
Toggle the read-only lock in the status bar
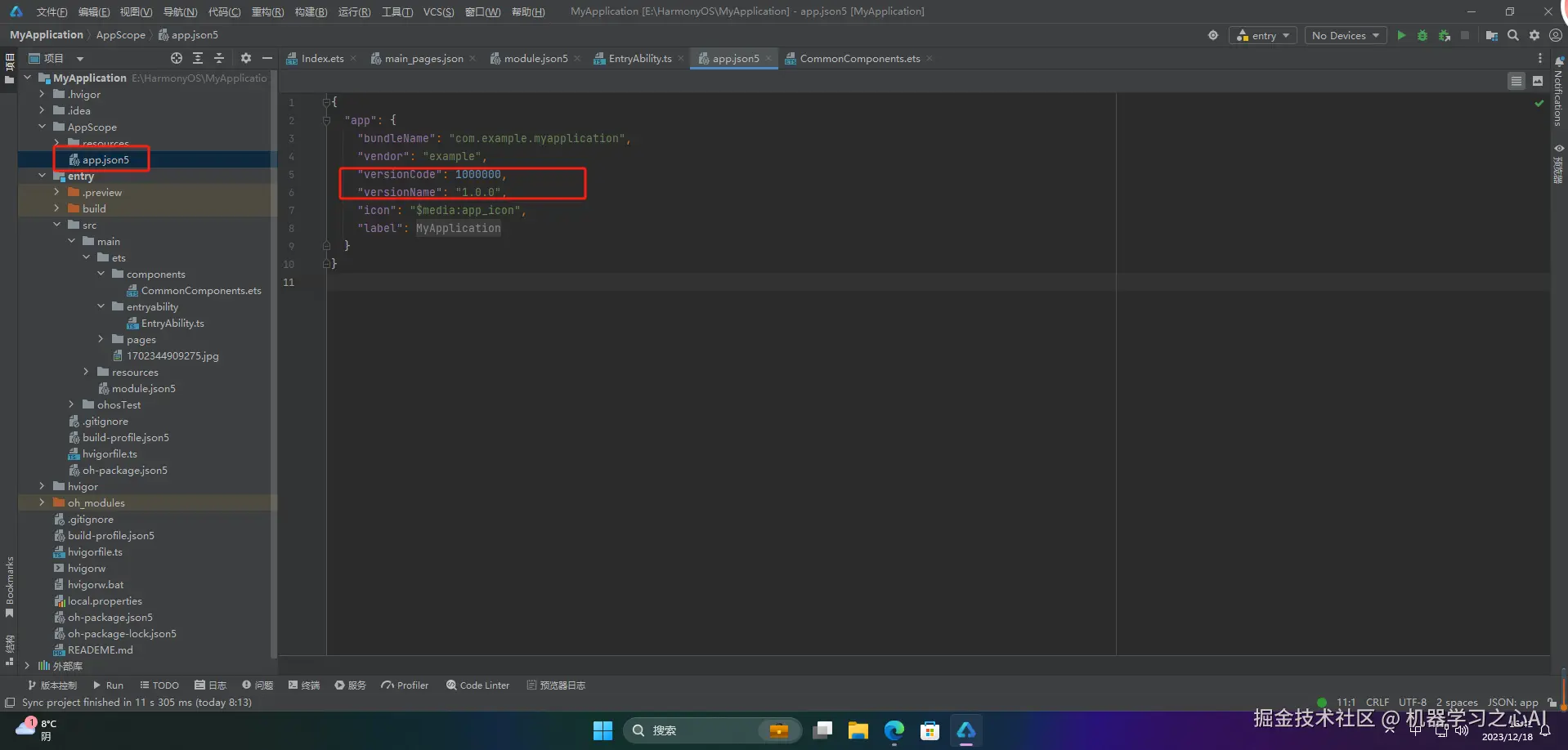(1552, 703)
